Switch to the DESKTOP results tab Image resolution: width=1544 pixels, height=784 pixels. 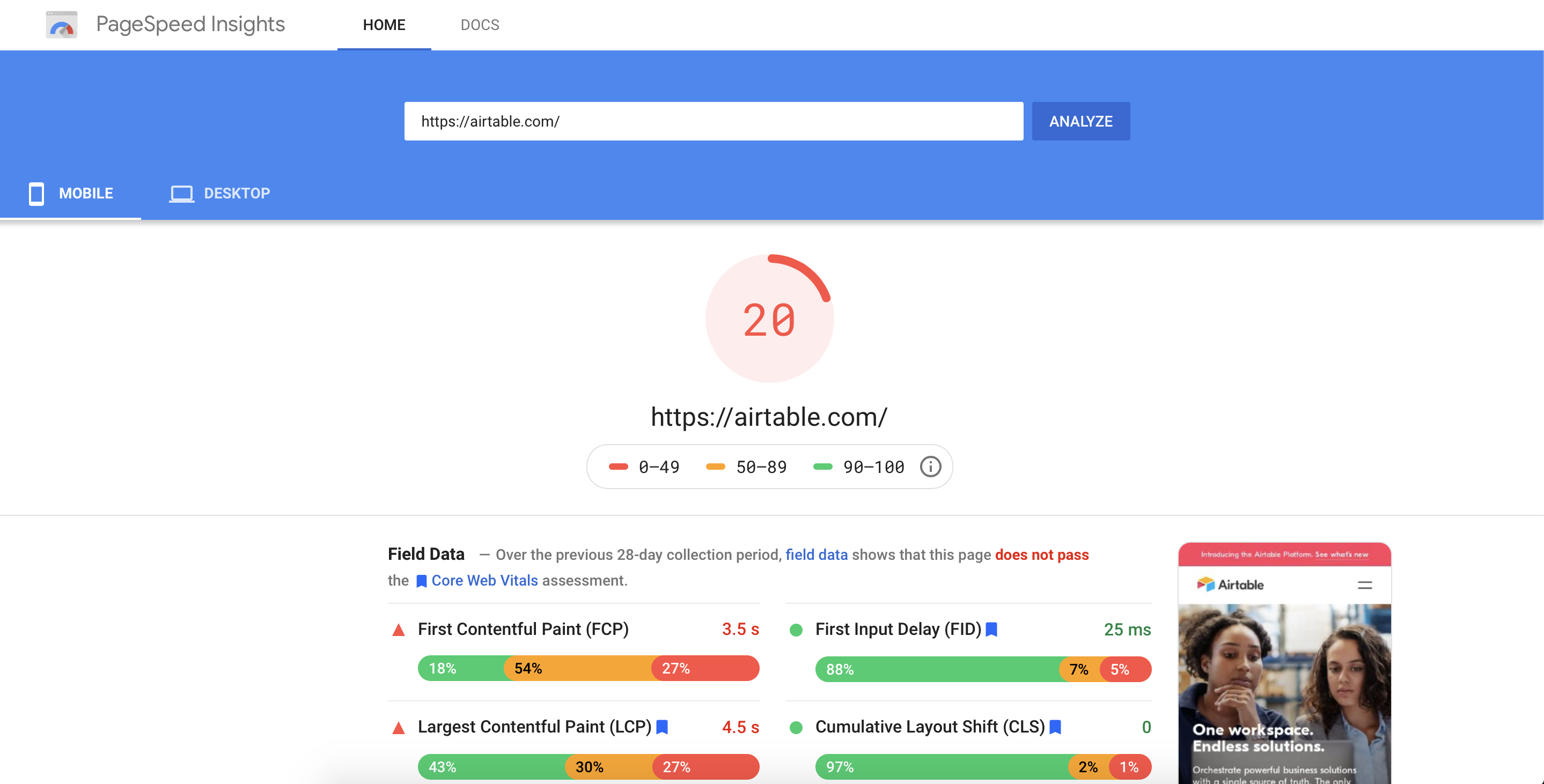point(219,194)
